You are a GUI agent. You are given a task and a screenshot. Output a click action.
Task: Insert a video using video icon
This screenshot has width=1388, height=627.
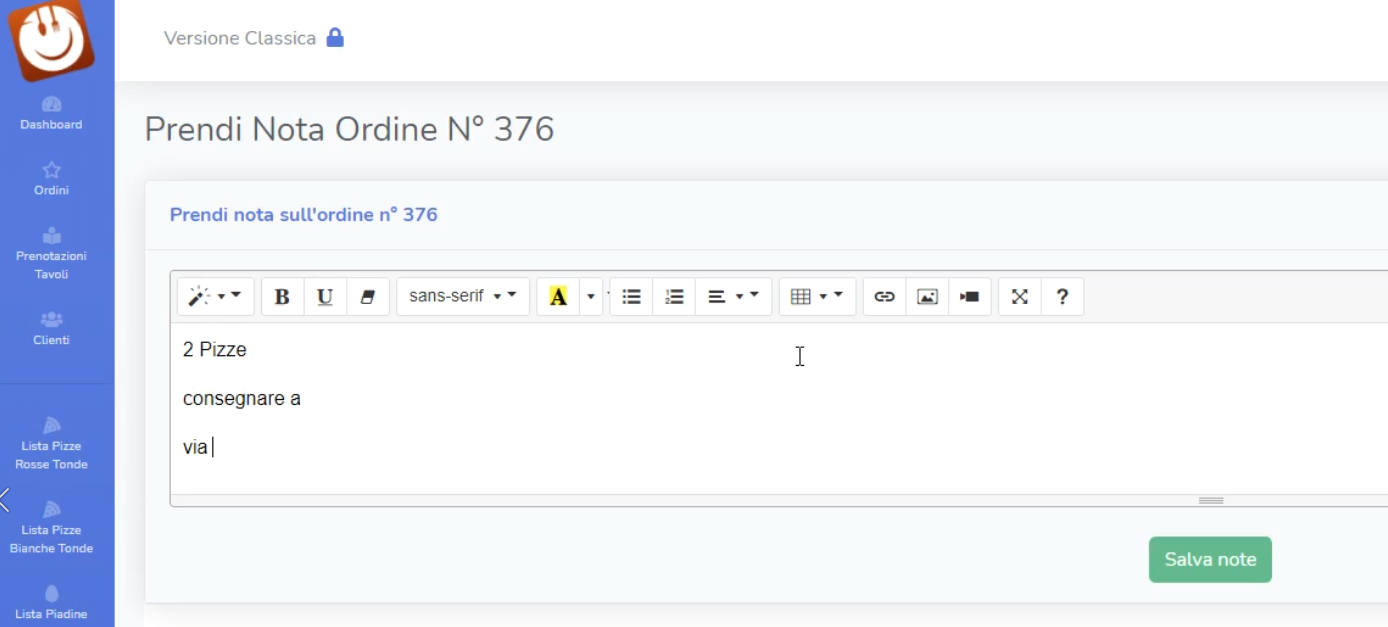[969, 297]
